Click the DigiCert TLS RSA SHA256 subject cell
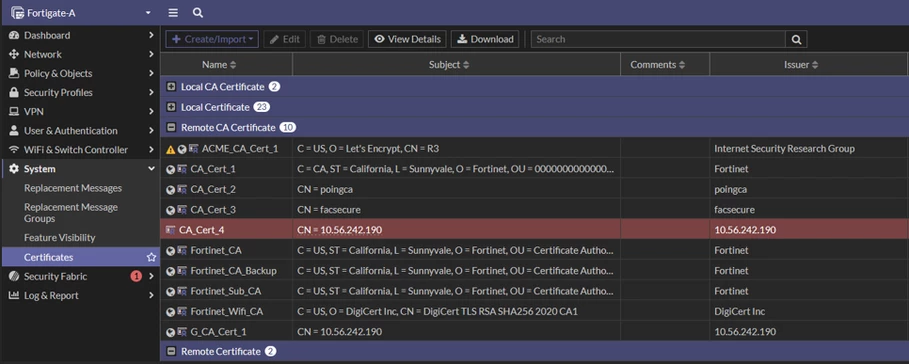The image size is (909, 364). (x=456, y=311)
